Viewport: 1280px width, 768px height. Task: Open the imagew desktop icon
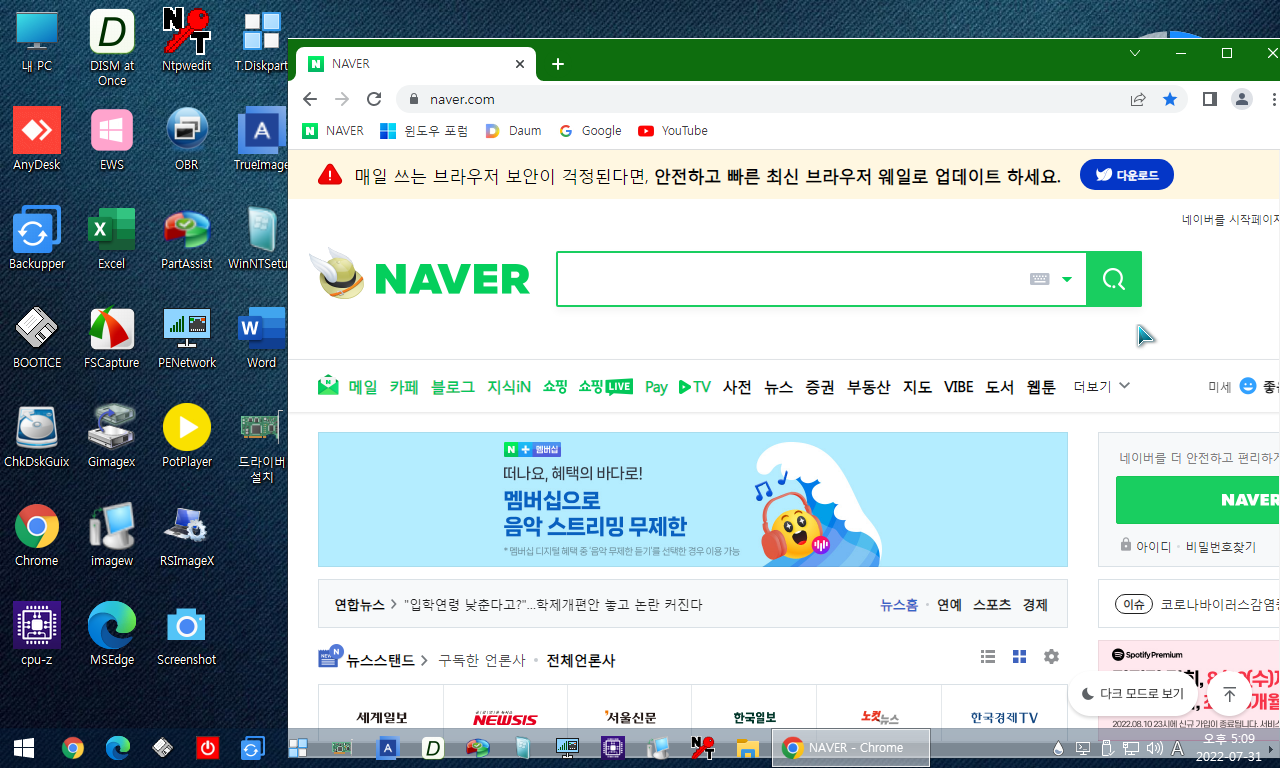coord(112,535)
